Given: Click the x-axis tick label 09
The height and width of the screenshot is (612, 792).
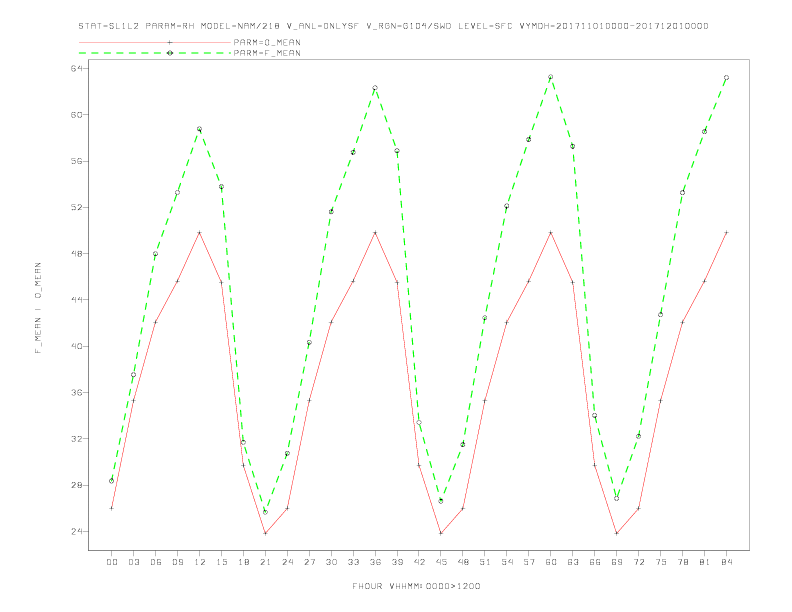Looking at the screenshot, I should click(177, 562).
